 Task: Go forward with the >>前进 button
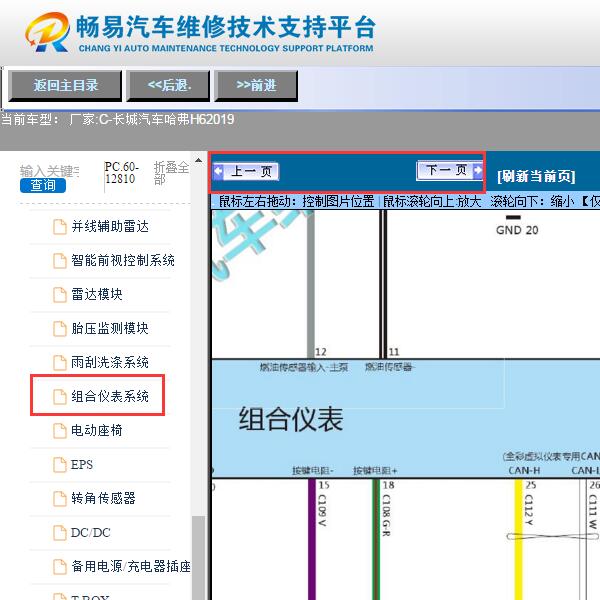256,86
